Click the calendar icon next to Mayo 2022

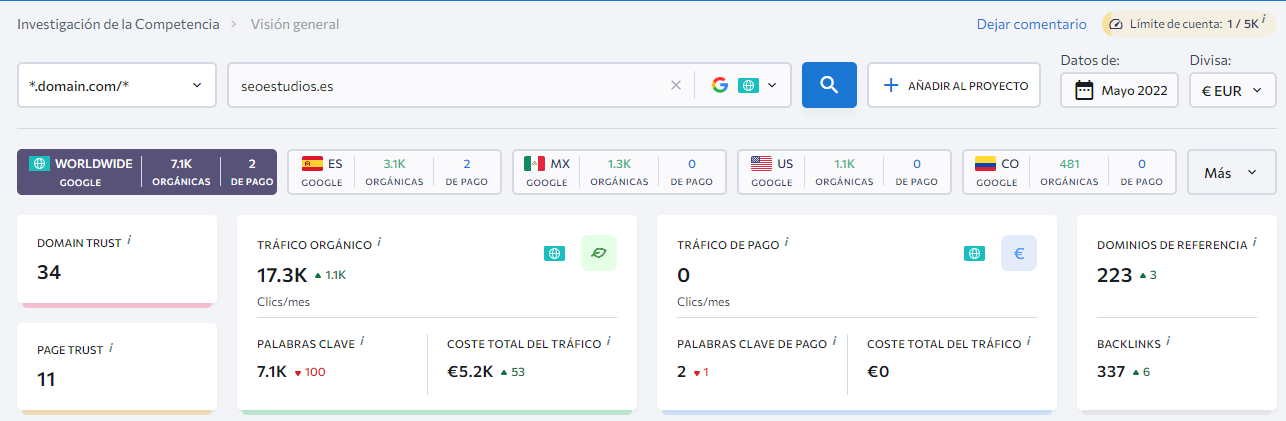[1083, 90]
